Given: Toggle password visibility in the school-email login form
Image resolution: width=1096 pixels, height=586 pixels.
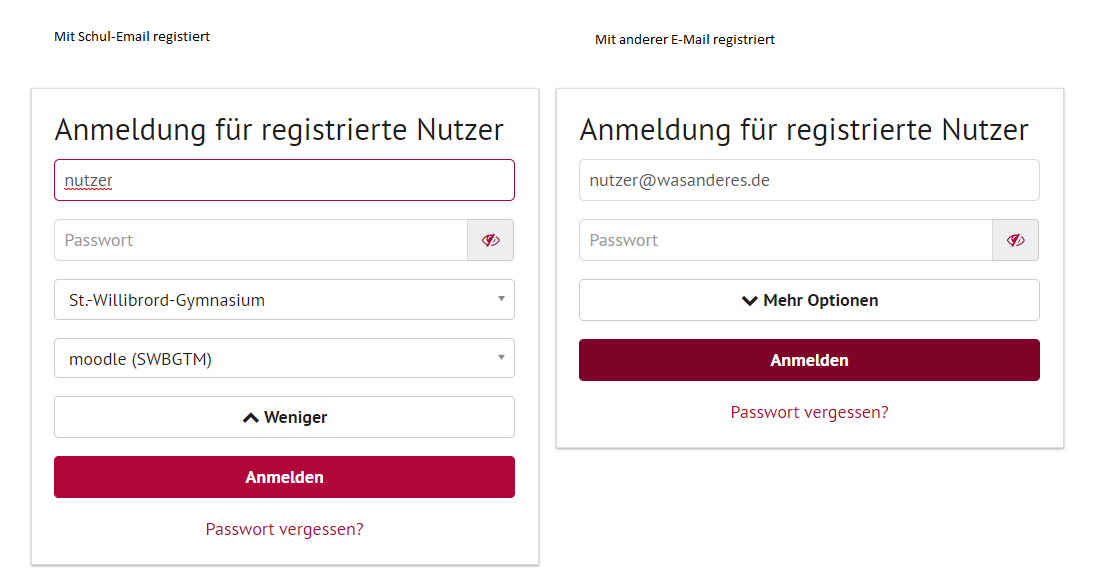Looking at the screenshot, I should click(490, 240).
